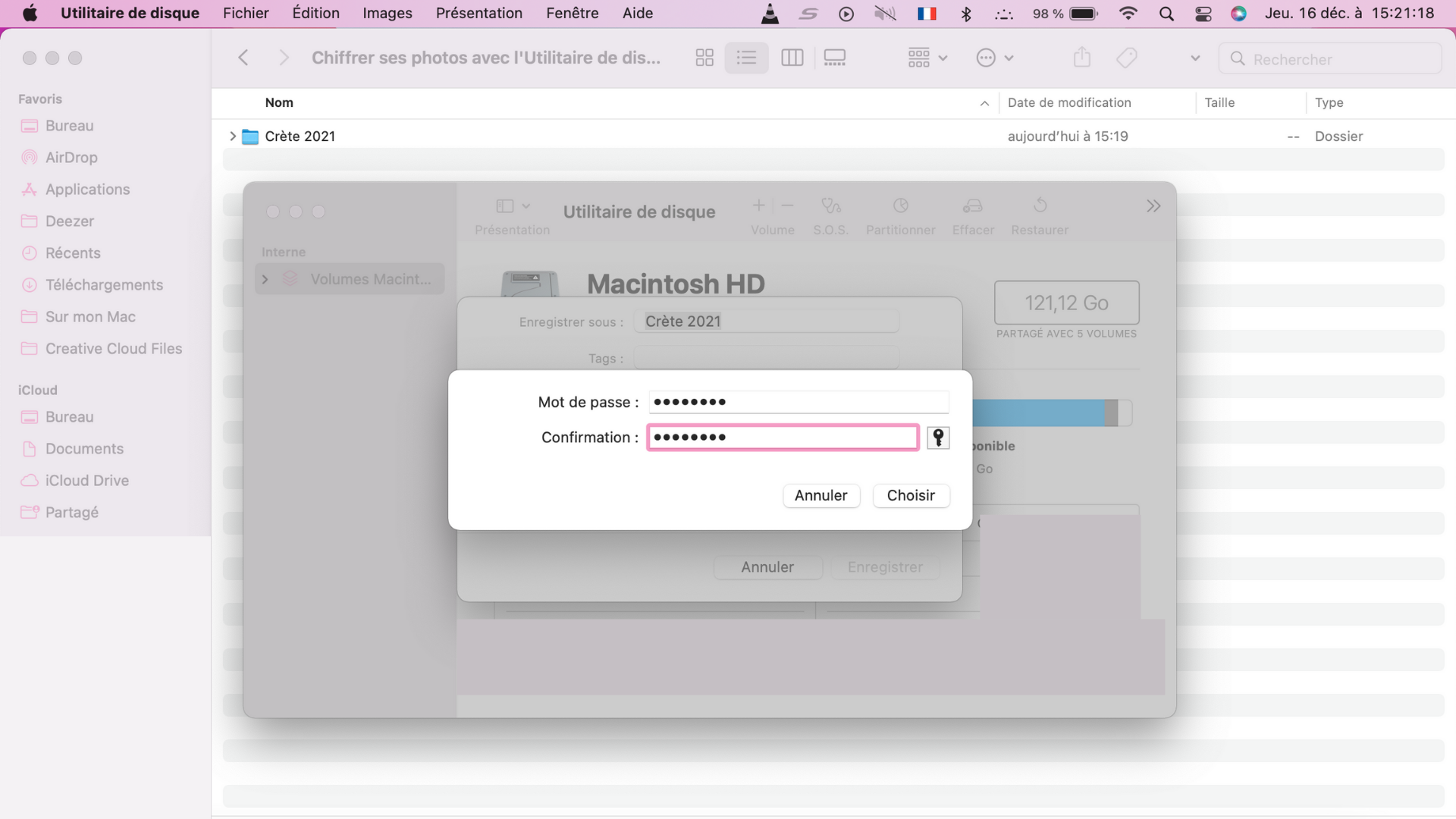
Task: Click the password assistant key icon
Action: coord(938,438)
